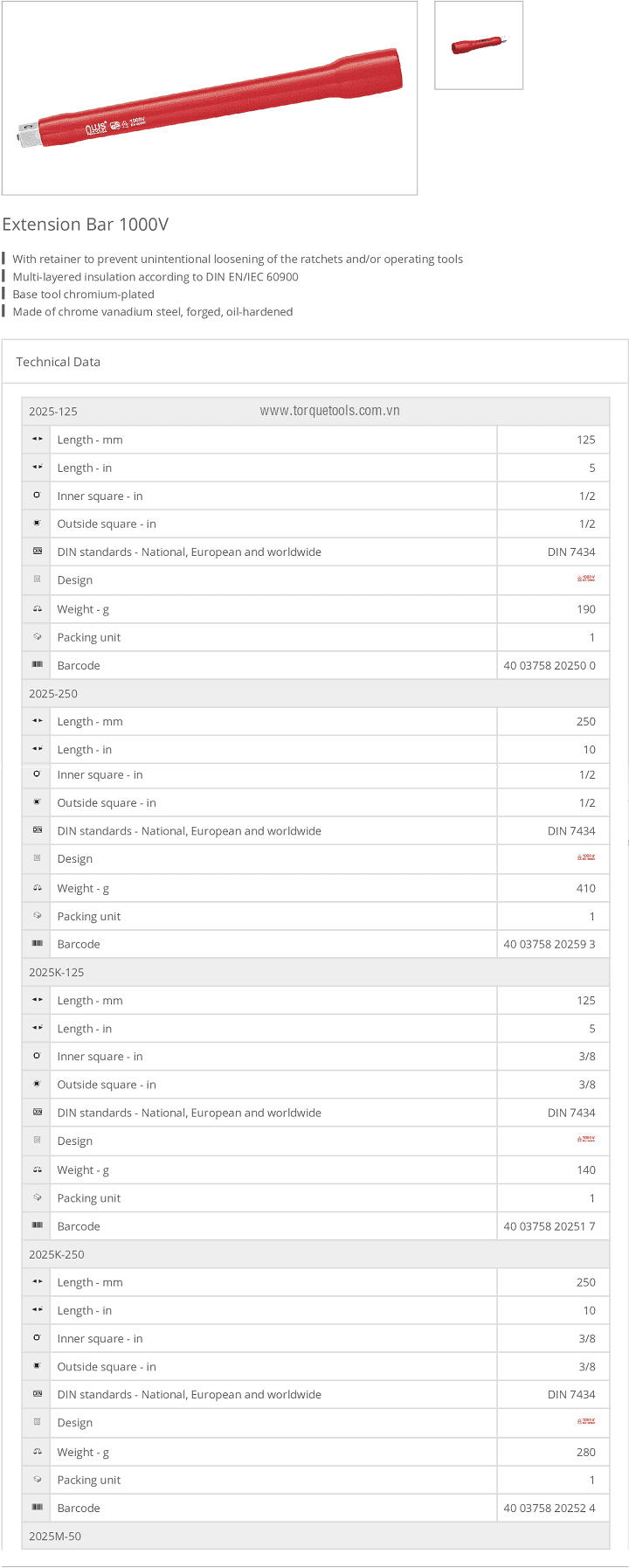The image size is (629, 1568).
Task: Click the Barcode icon in the 2025-125 section
Action: pyautogui.click(x=37, y=665)
